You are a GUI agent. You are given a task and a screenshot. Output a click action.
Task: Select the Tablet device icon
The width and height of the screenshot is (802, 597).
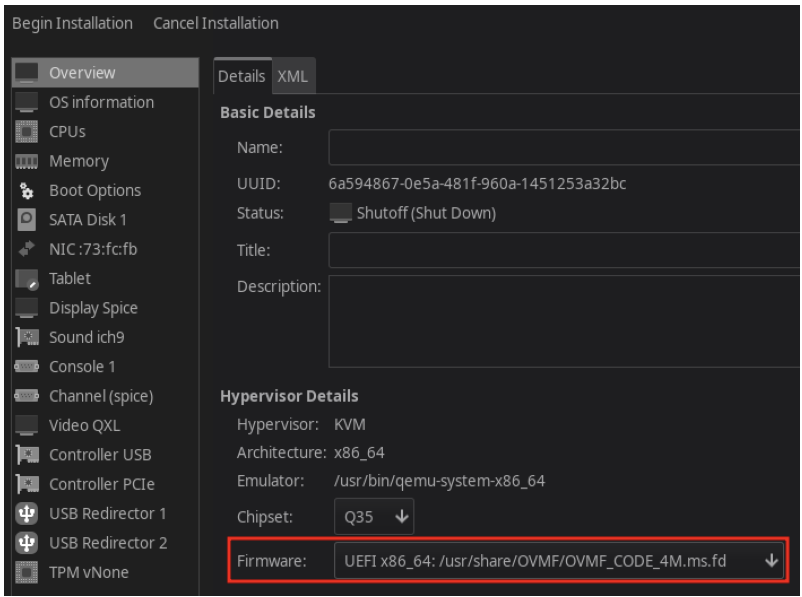pos(27,279)
